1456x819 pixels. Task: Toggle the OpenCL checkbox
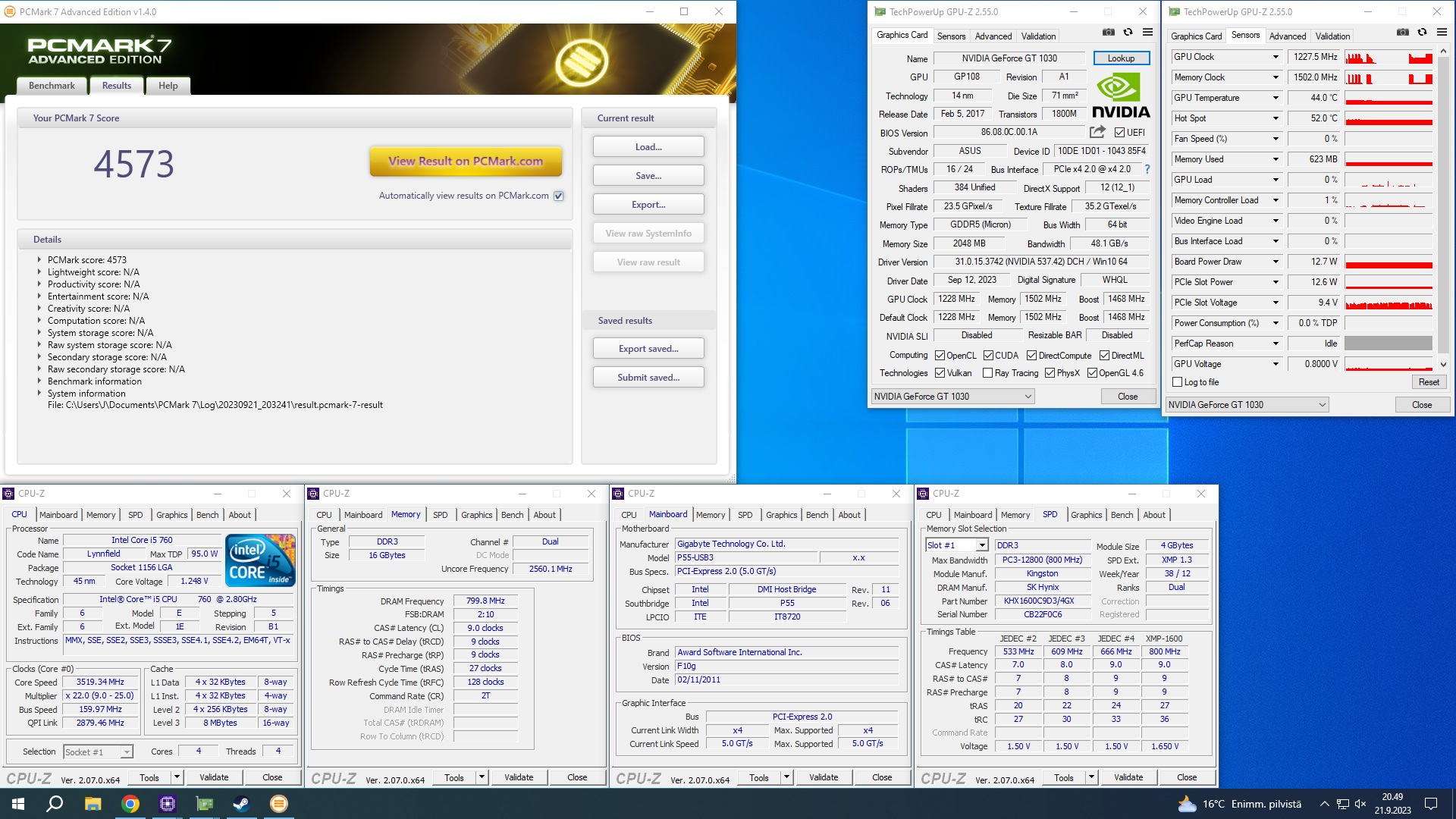click(940, 356)
